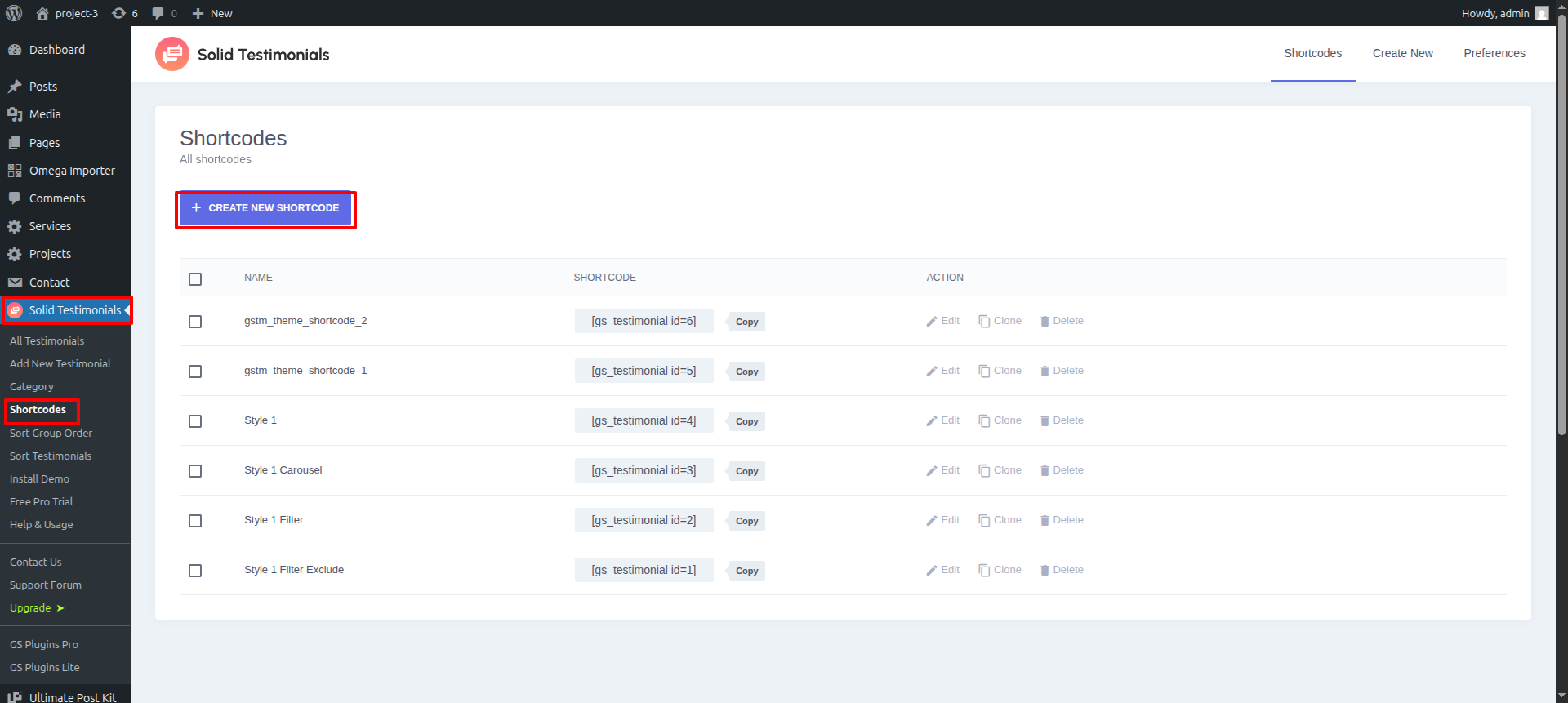Copy the [gs_testimonial id=2] shortcode

(x=746, y=521)
